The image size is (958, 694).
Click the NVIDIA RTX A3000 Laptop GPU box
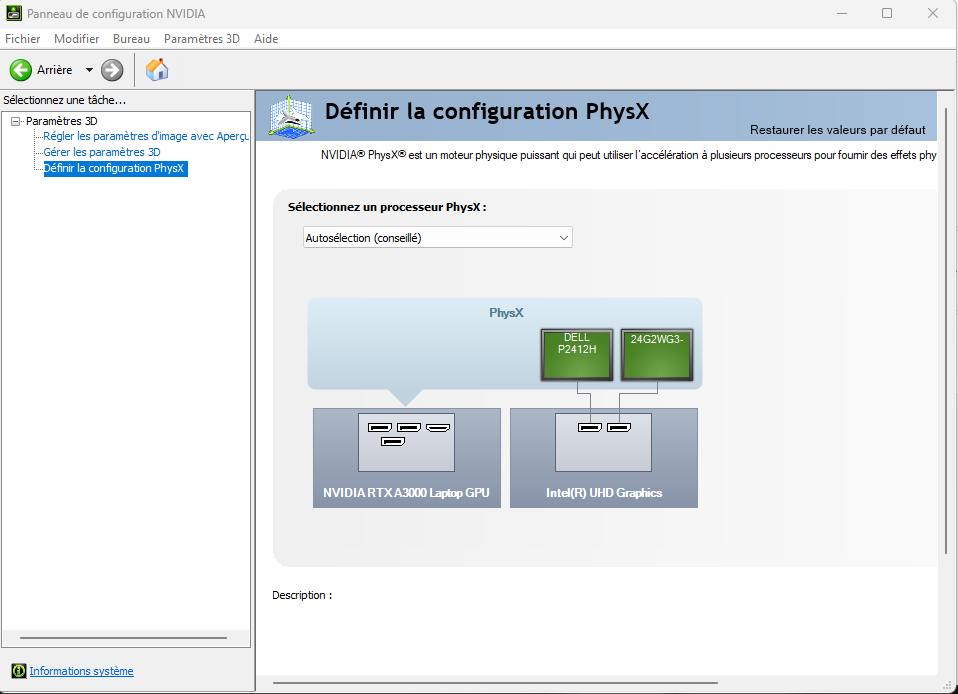[407, 458]
